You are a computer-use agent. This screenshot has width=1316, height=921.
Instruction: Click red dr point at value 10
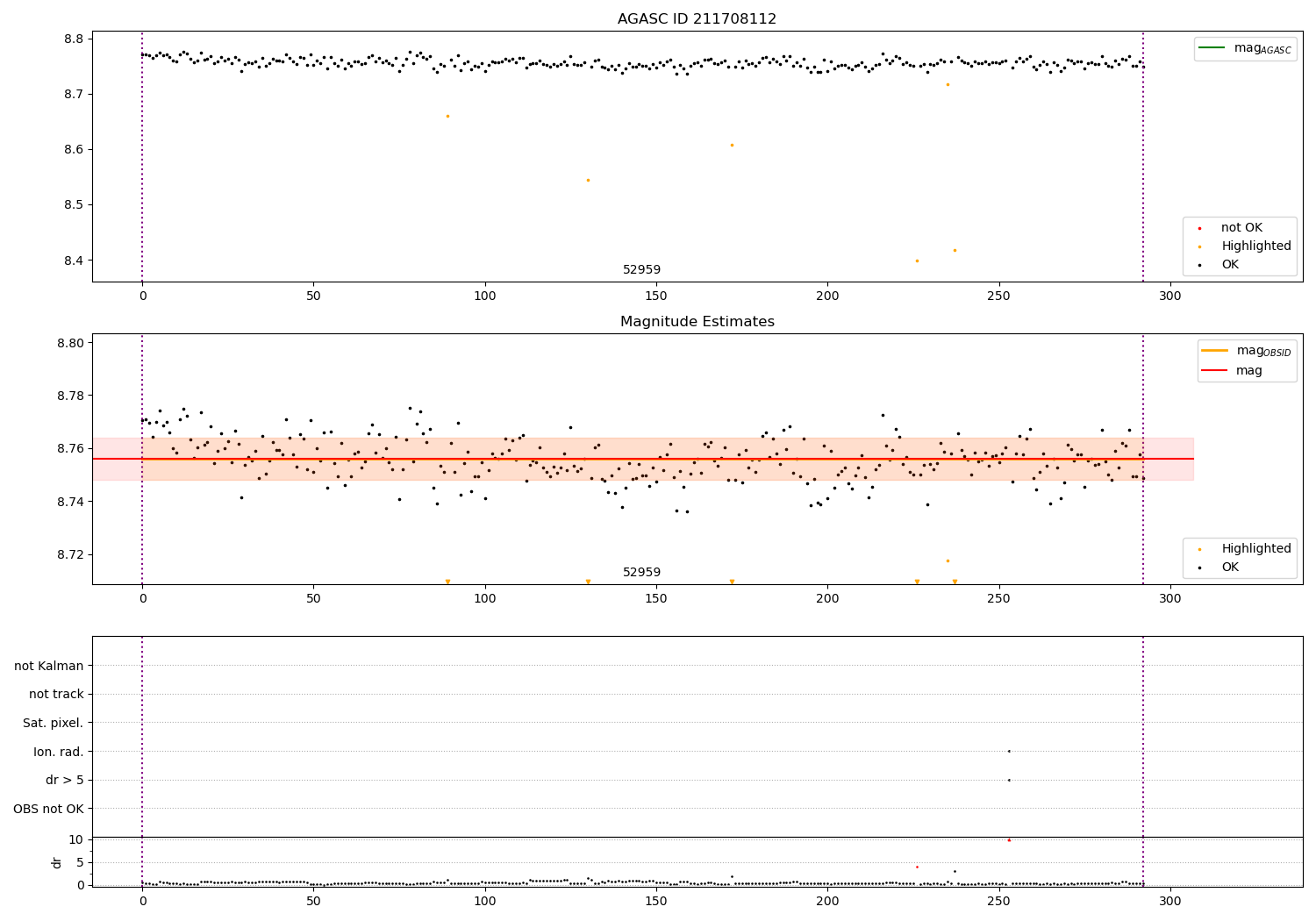(x=1009, y=839)
